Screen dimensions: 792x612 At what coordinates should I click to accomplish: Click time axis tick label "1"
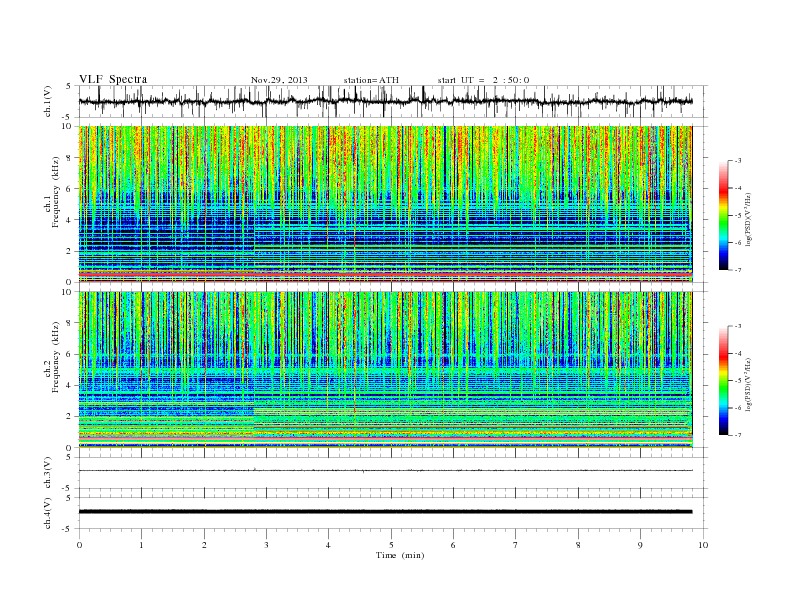point(142,545)
